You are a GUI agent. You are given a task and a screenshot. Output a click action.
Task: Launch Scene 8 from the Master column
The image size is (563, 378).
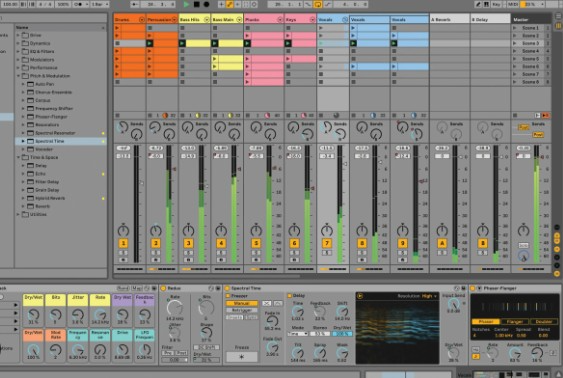(x=515, y=82)
